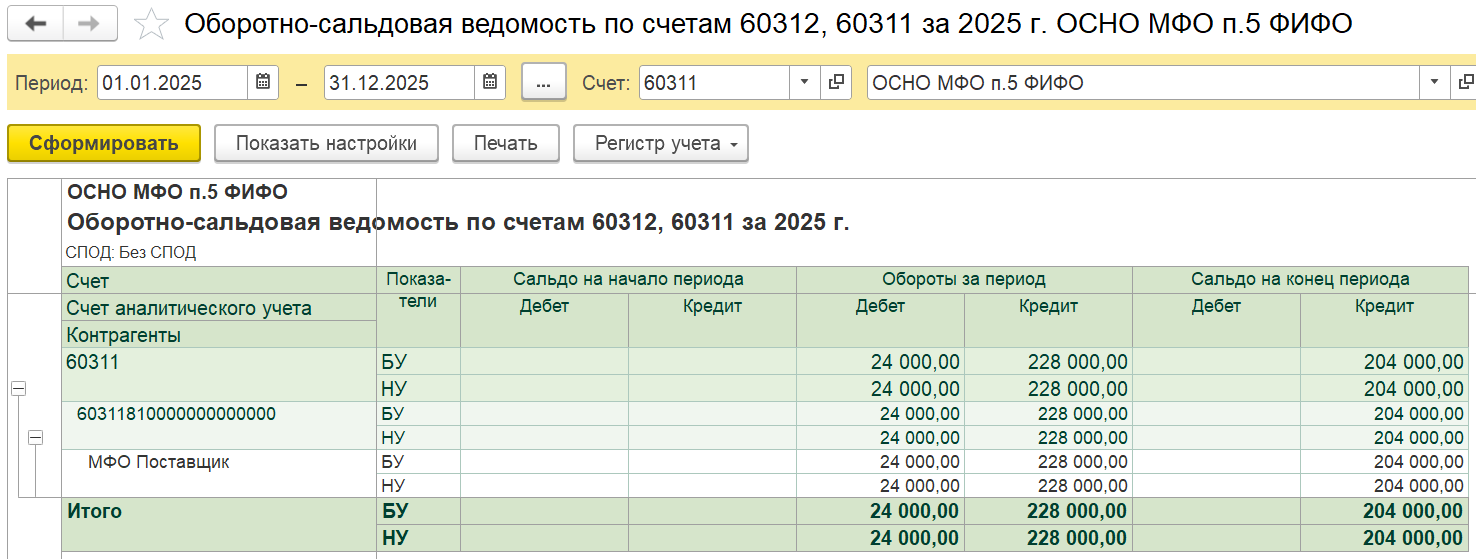The width and height of the screenshot is (1476, 559).
Task: Collapse the 60311810000000000000 subaccount group
Action: [36, 437]
